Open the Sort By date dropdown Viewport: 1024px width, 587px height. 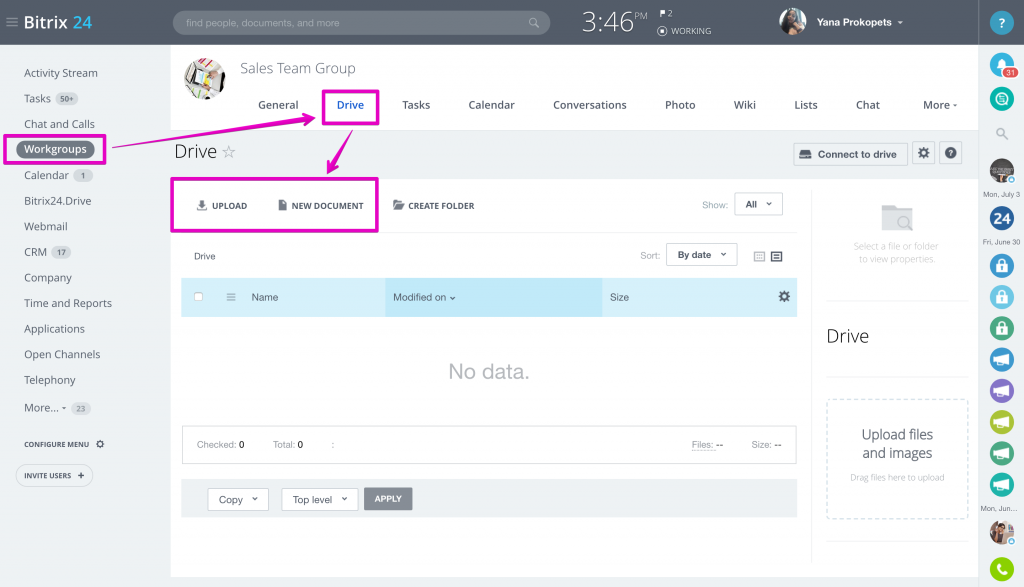tap(701, 255)
